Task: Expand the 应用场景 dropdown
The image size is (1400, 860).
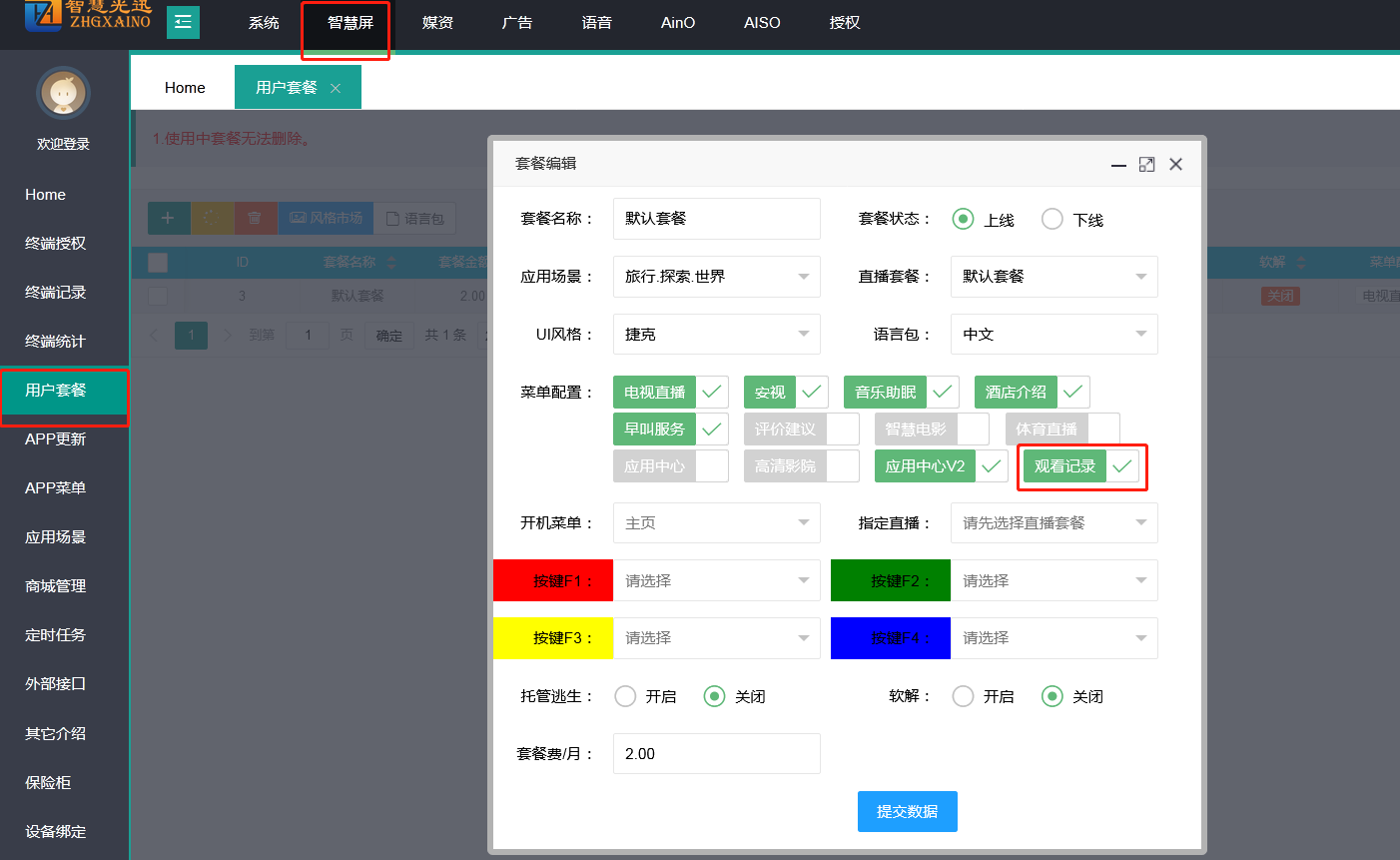Action: click(716, 277)
